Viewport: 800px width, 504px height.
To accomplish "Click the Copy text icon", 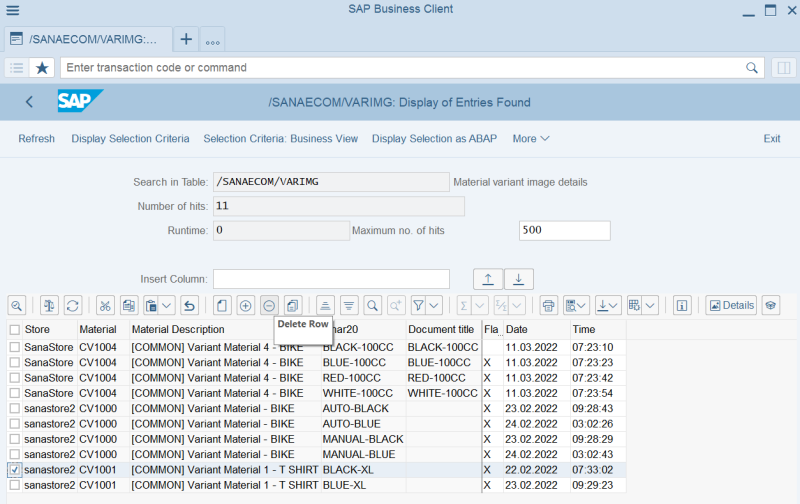I will pos(129,306).
